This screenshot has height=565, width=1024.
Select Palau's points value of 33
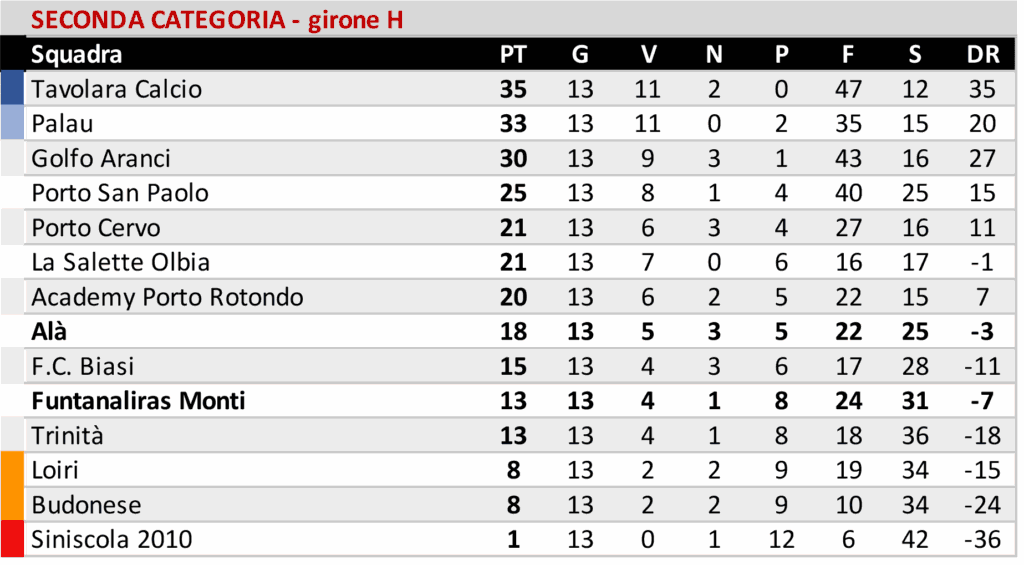(x=512, y=124)
